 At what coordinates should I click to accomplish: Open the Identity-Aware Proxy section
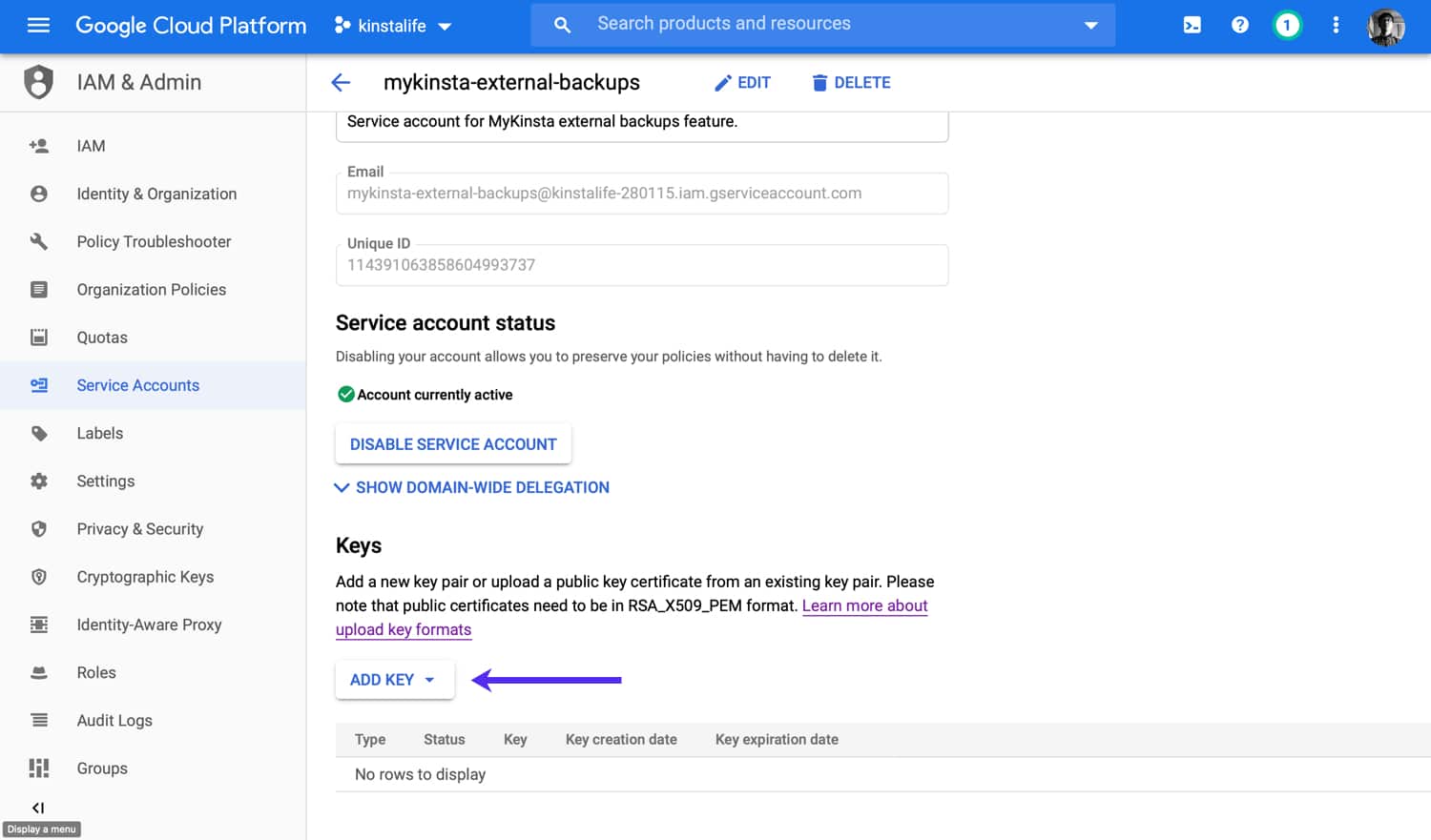pyautogui.click(x=150, y=624)
